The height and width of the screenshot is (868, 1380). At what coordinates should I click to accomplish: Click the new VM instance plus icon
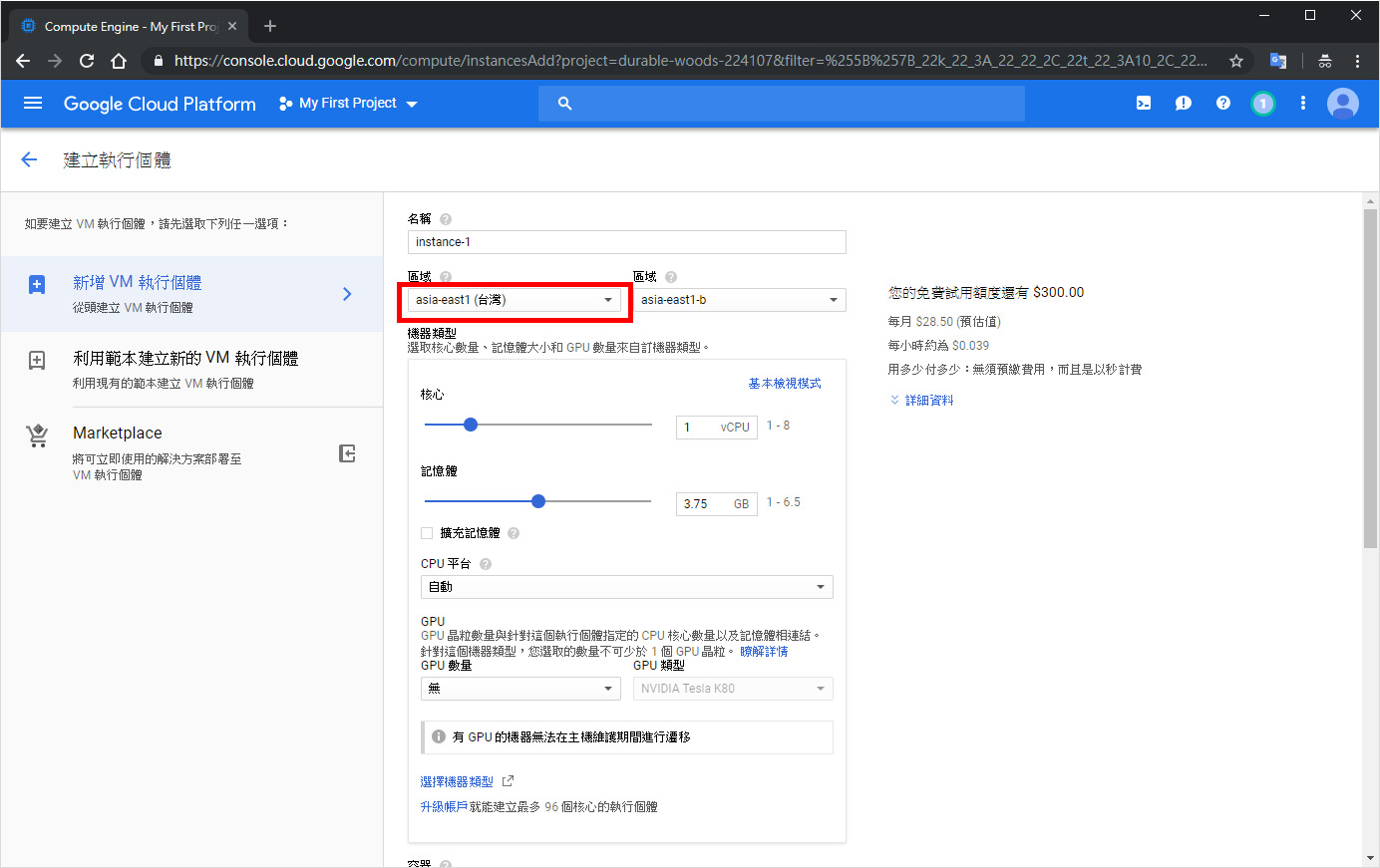point(37,285)
